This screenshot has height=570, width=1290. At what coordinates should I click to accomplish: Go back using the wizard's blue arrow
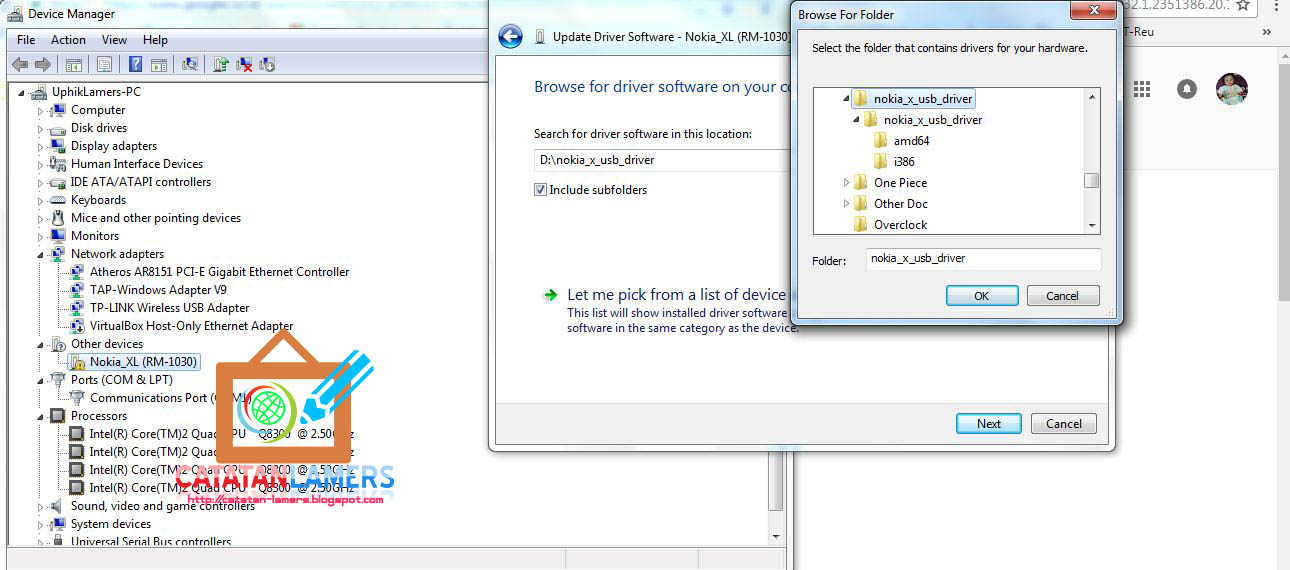click(510, 37)
